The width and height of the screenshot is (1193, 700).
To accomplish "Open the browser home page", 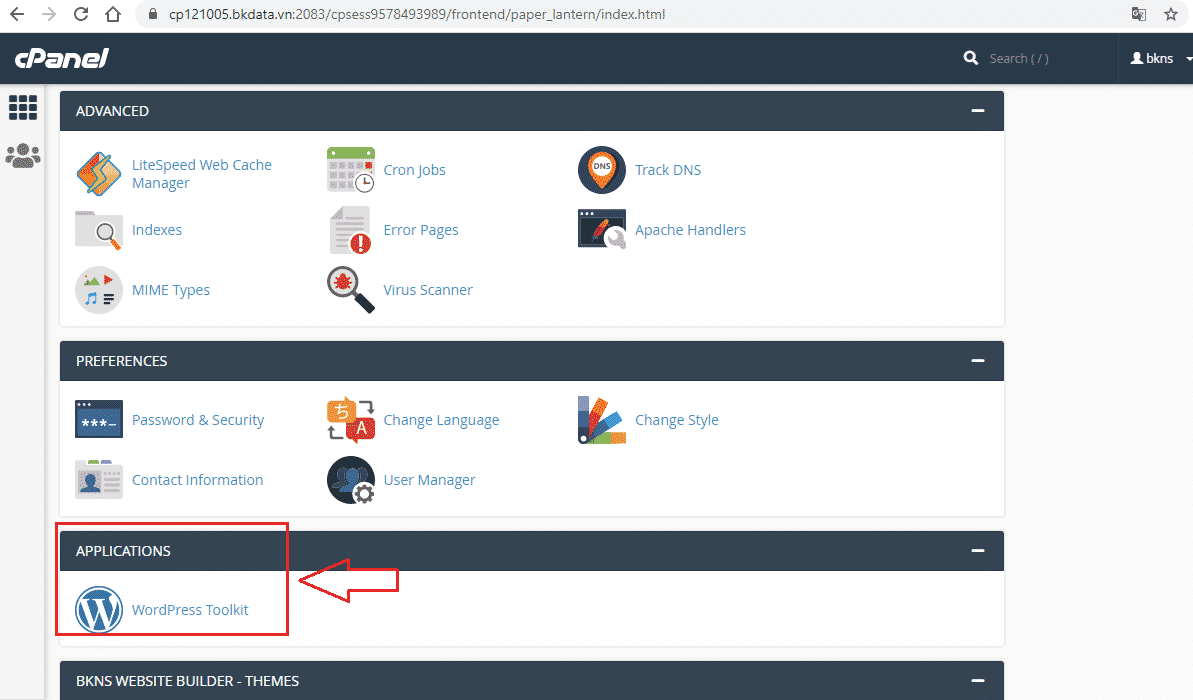I will [x=113, y=14].
